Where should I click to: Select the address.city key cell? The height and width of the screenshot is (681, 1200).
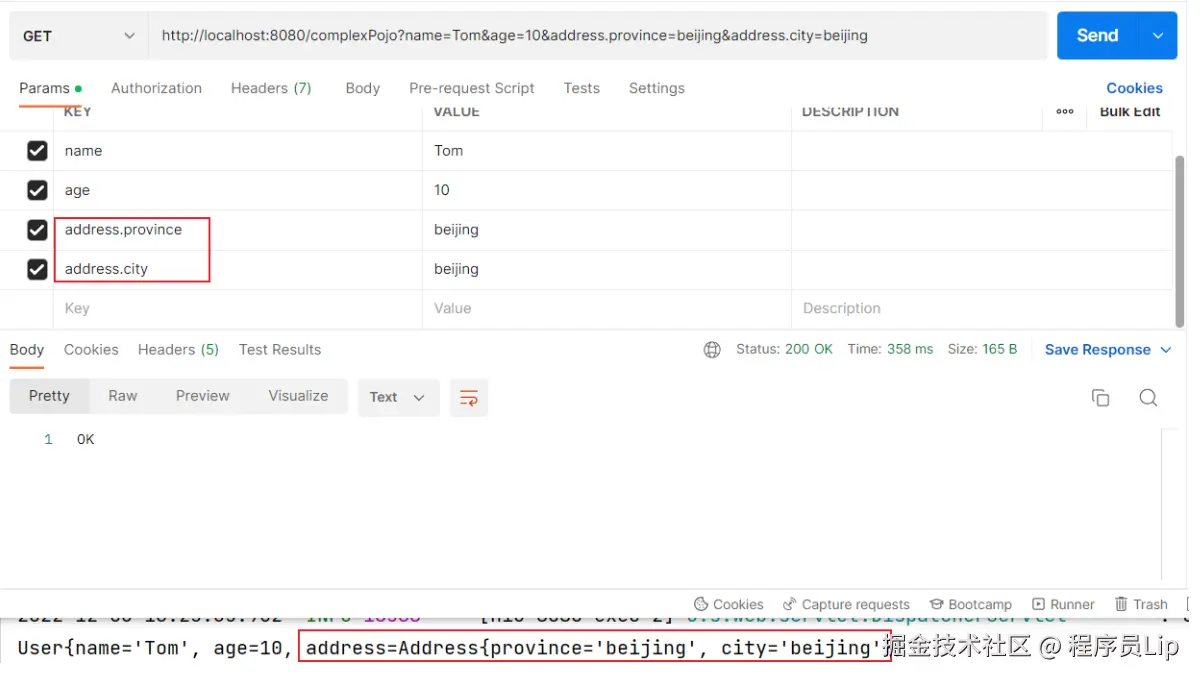pos(238,269)
